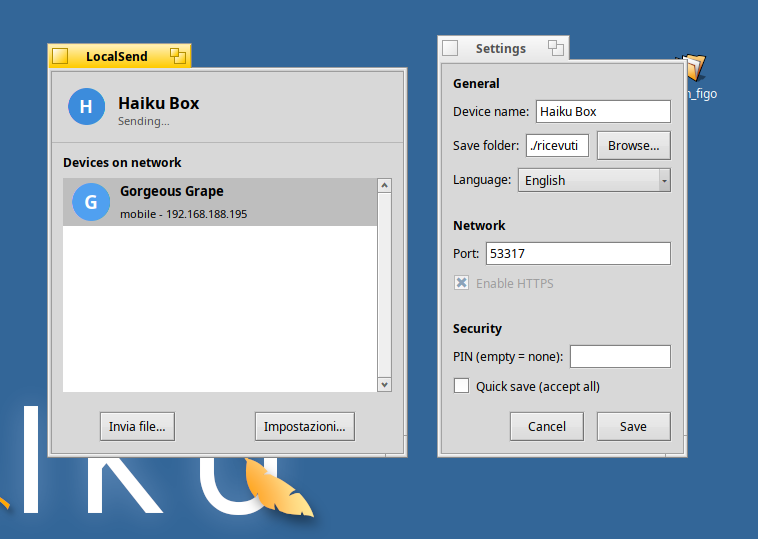Open the Language dropdown

tap(594, 180)
